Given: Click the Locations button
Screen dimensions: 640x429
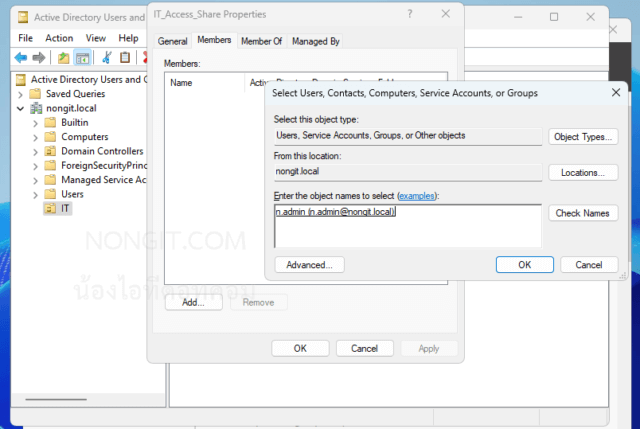Looking at the screenshot, I should click(x=583, y=173).
